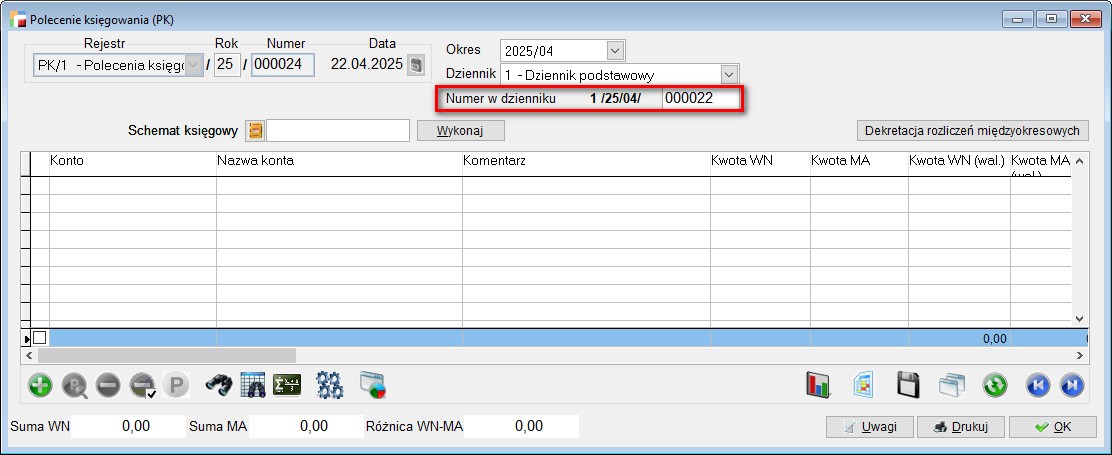1112x455 pixels.
Task: Toggle the checkbox in the blue grid row
Action: 40,338
